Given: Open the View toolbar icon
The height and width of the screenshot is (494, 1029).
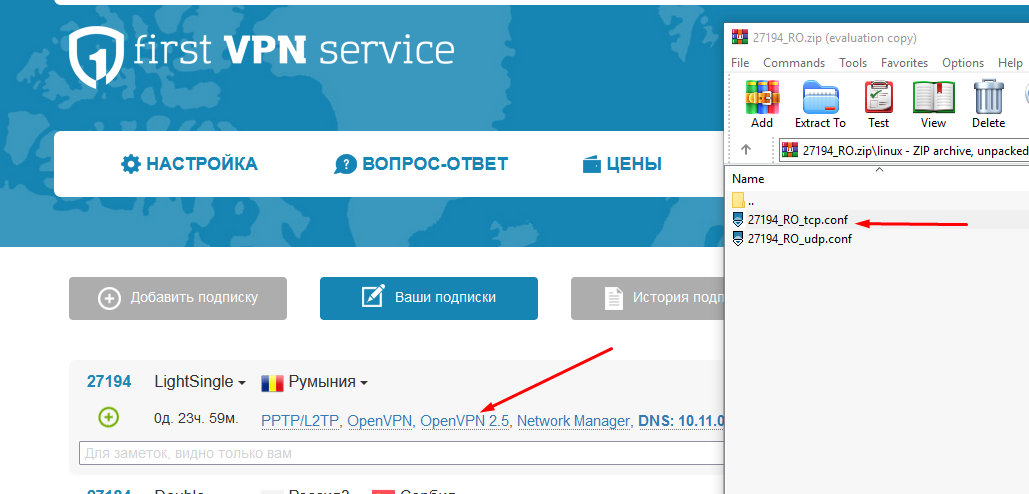Looking at the screenshot, I should pyautogui.click(x=933, y=99).
